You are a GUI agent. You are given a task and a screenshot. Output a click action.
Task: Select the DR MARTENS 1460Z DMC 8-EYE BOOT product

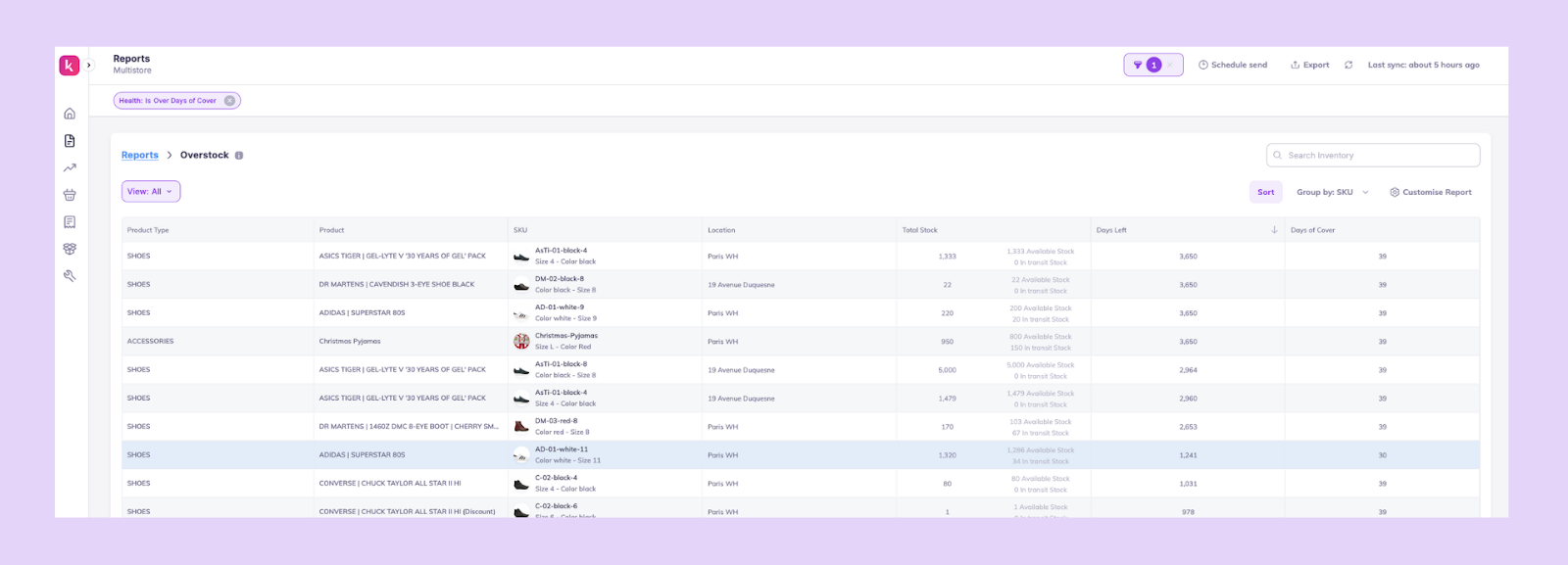[x=409, y=427]
